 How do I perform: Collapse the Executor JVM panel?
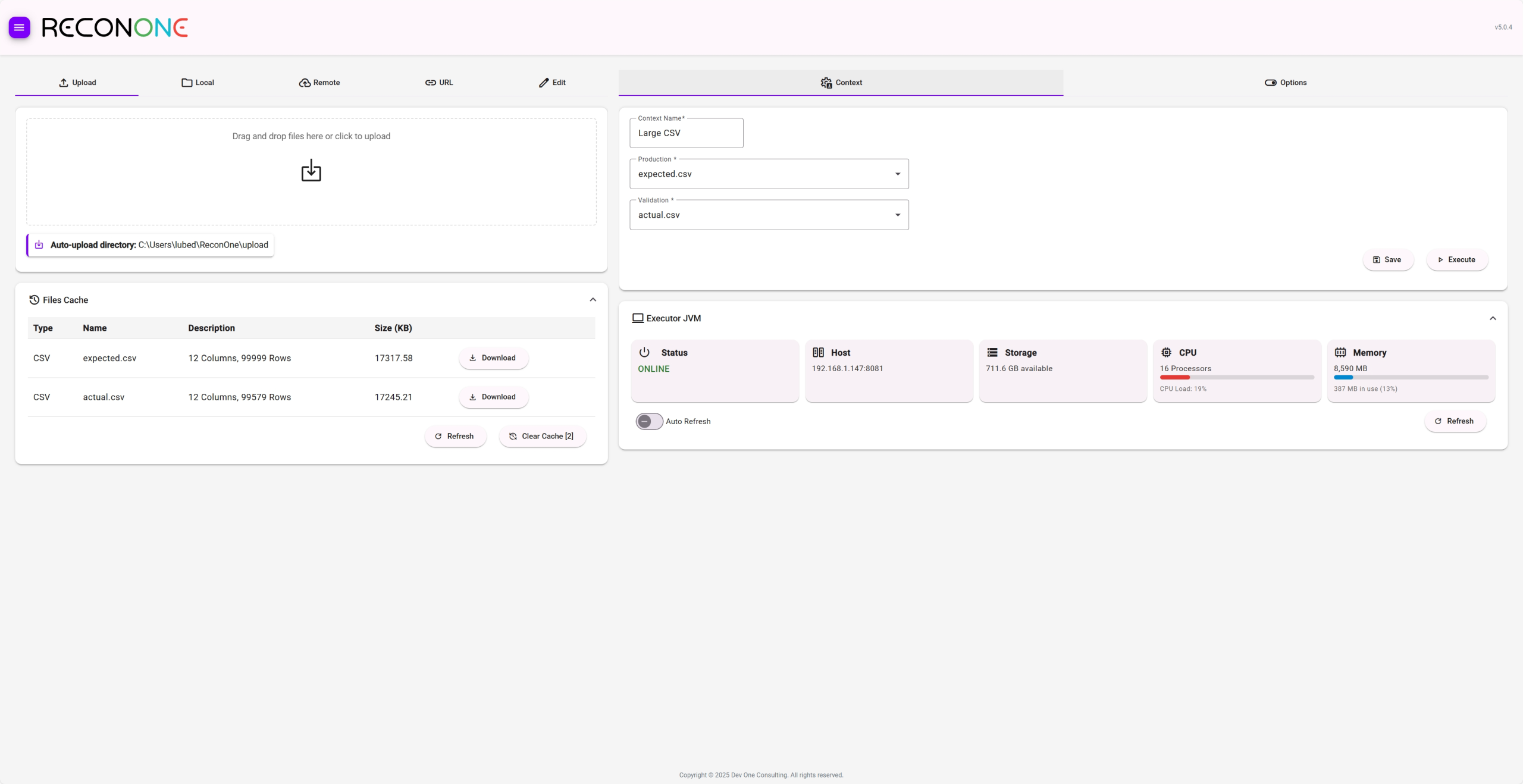[x=1493, y=318]
